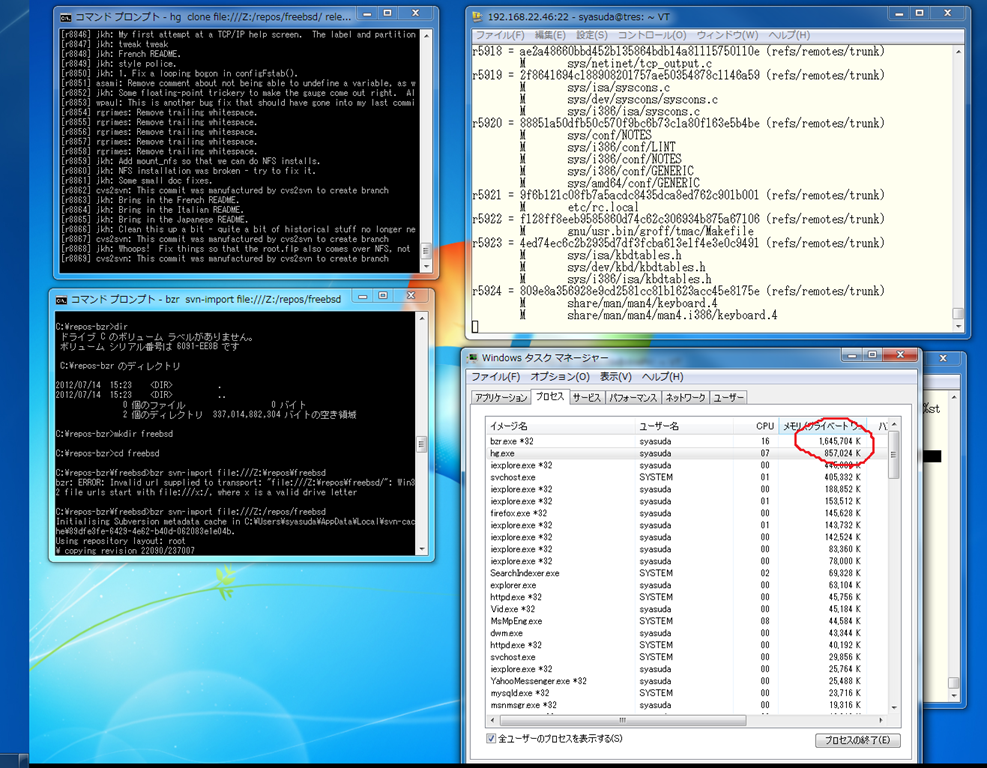Go to the ネットワーク tab
The image size is (987, 768).
coord(685,398)
